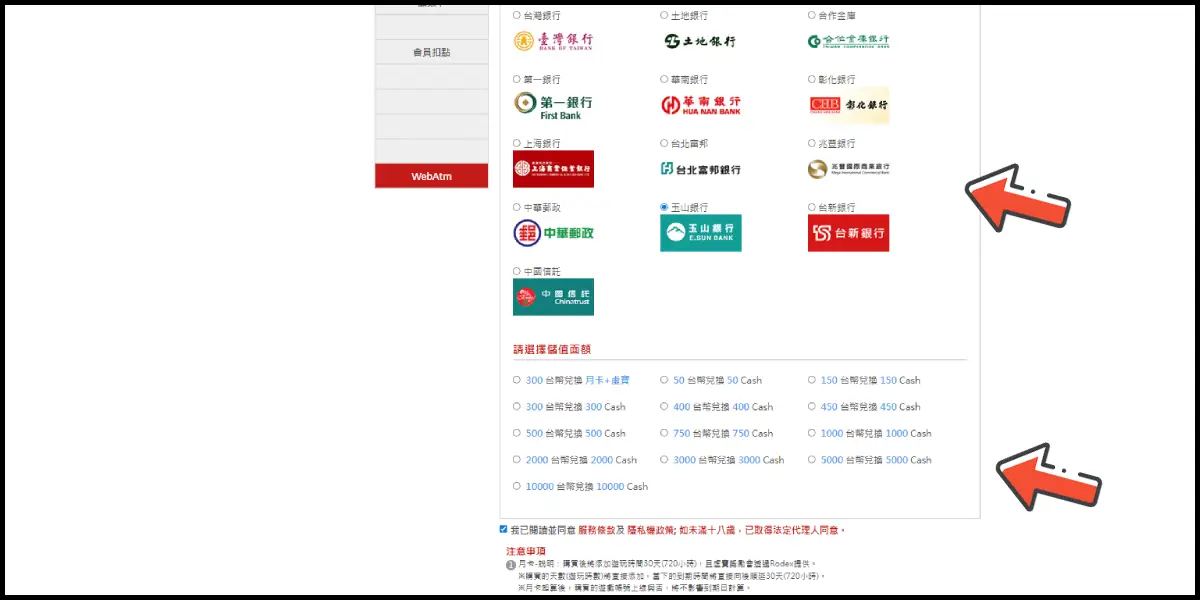Choose the 150 台幣兌換 150 Cash option

[812, 380]
